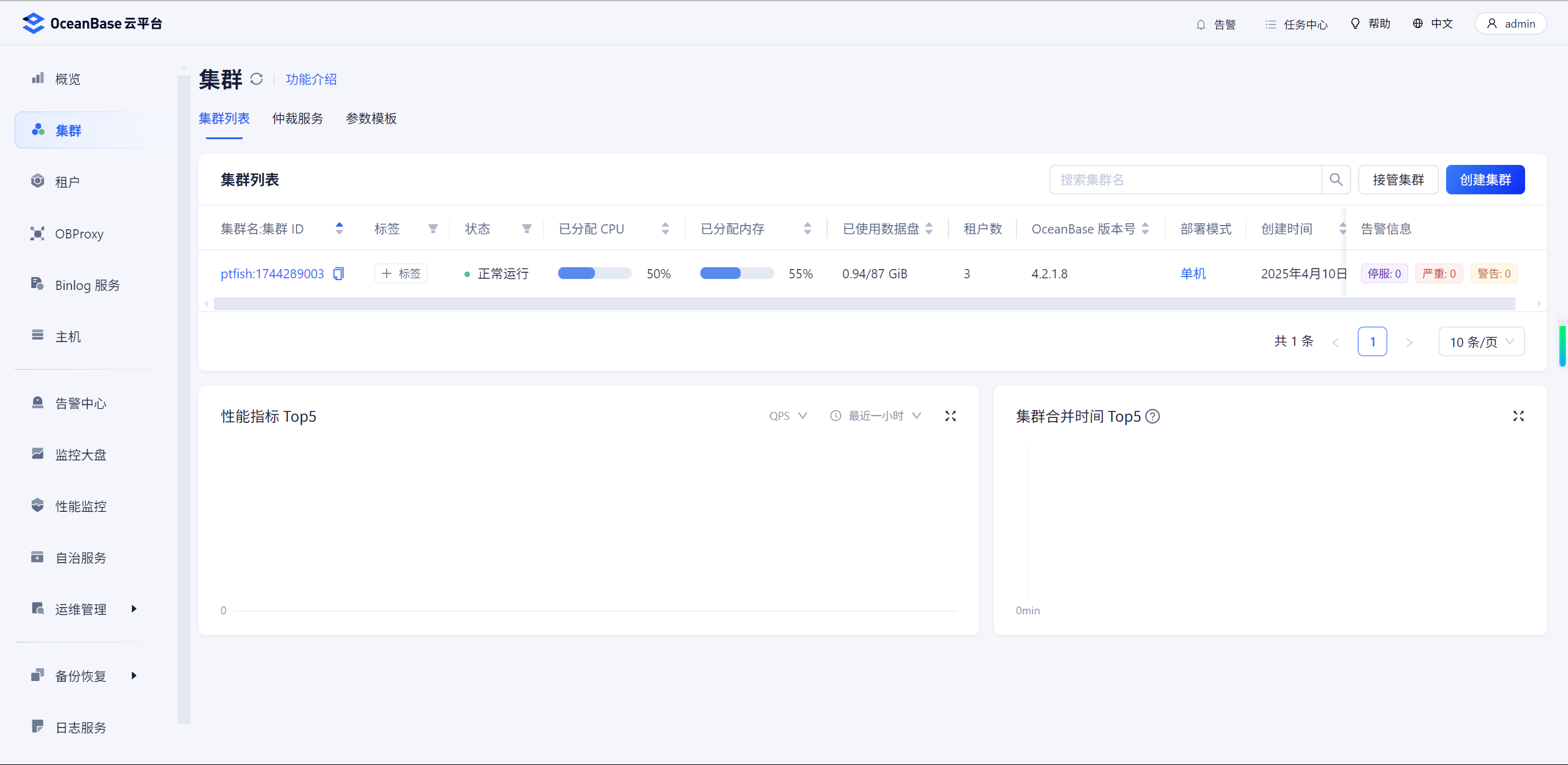Click the 55% allocated memory progress bar

click(737, 273)
